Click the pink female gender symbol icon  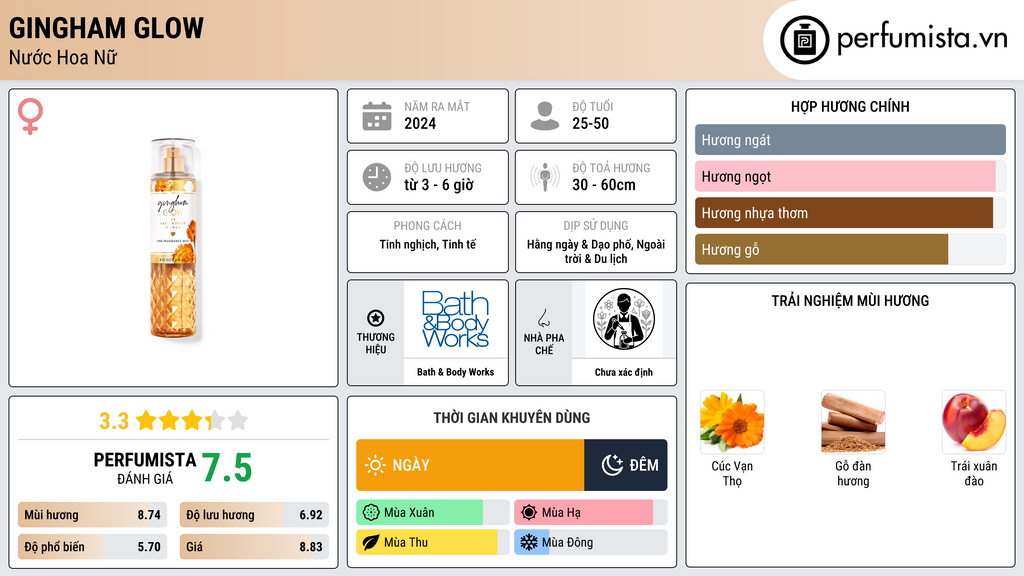pos(30,116)
